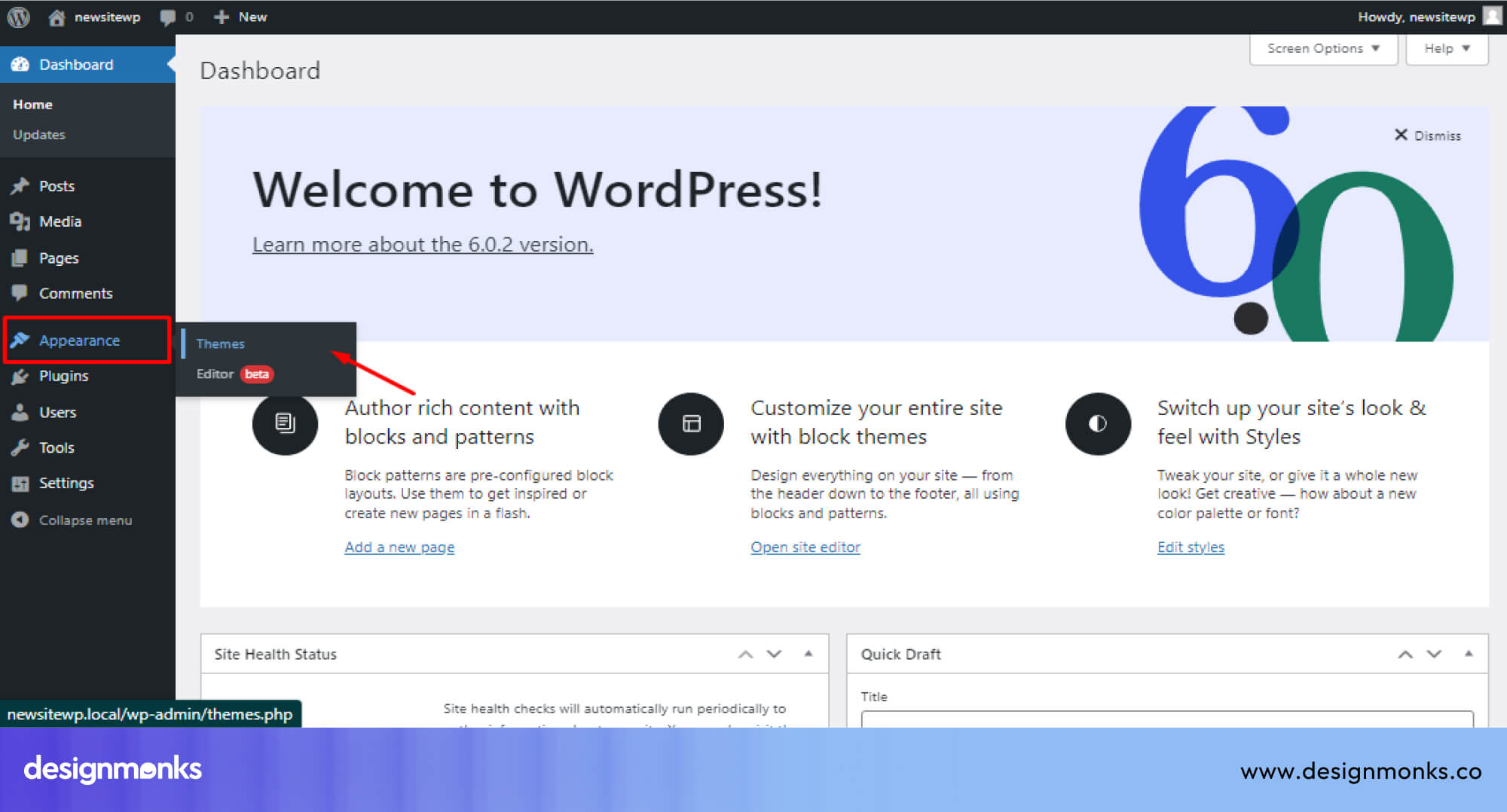Click the Collapse menu arrow icon

(20, 520)
